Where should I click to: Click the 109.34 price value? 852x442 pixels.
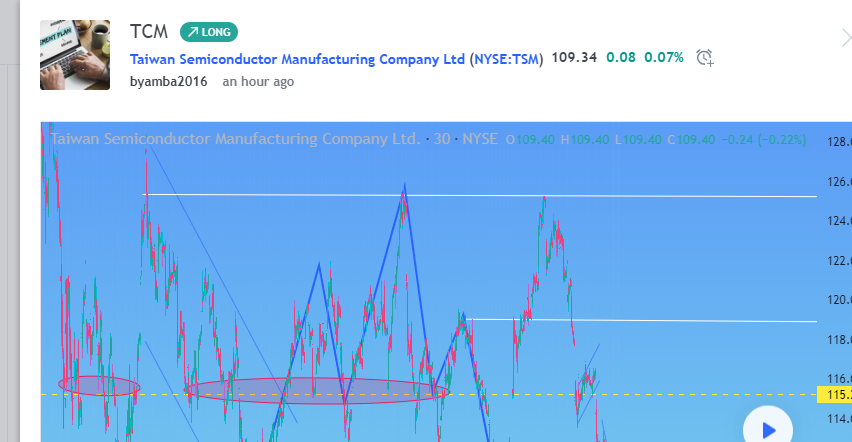coord(574,57)
